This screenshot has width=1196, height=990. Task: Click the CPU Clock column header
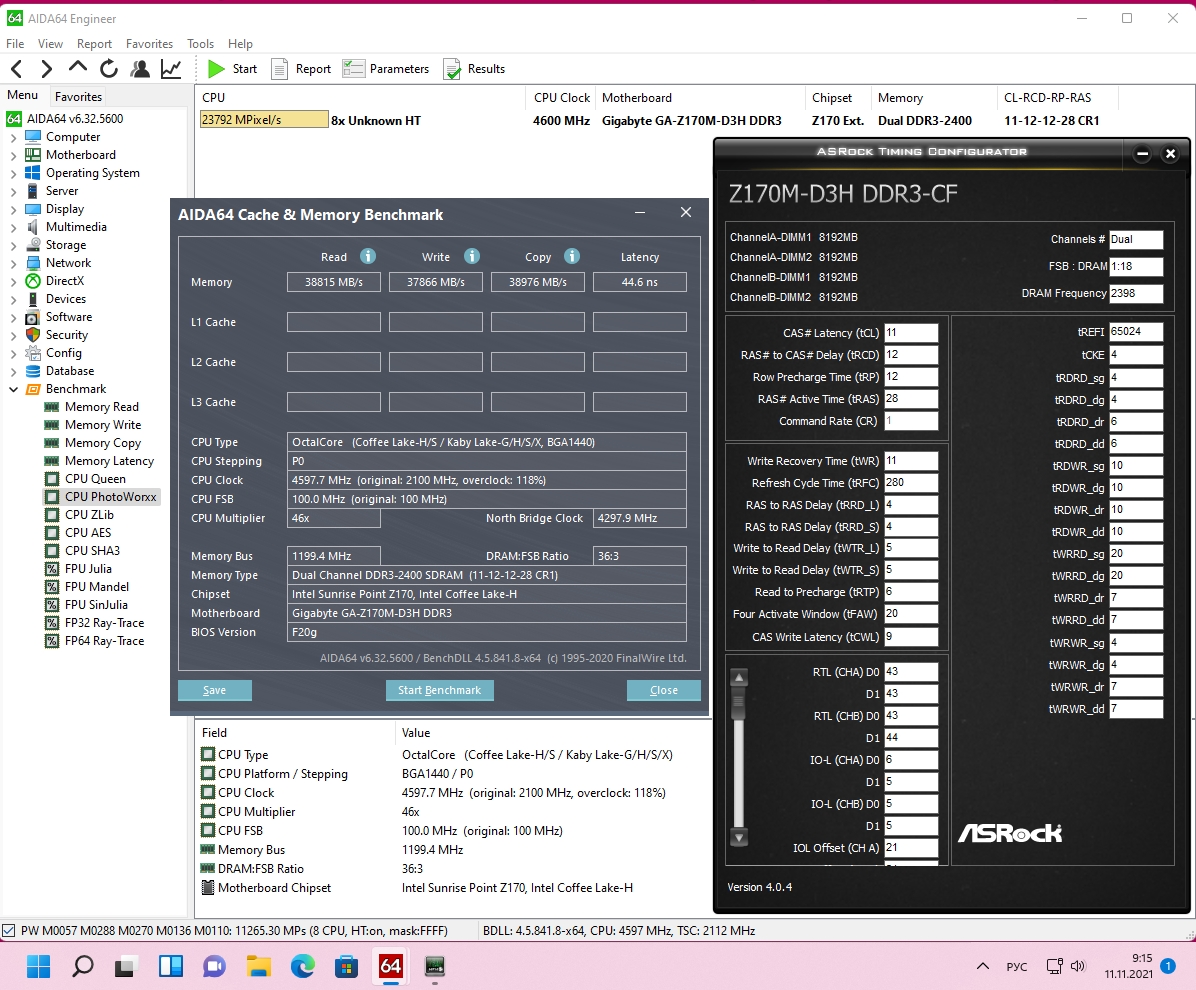pos(561,98)
